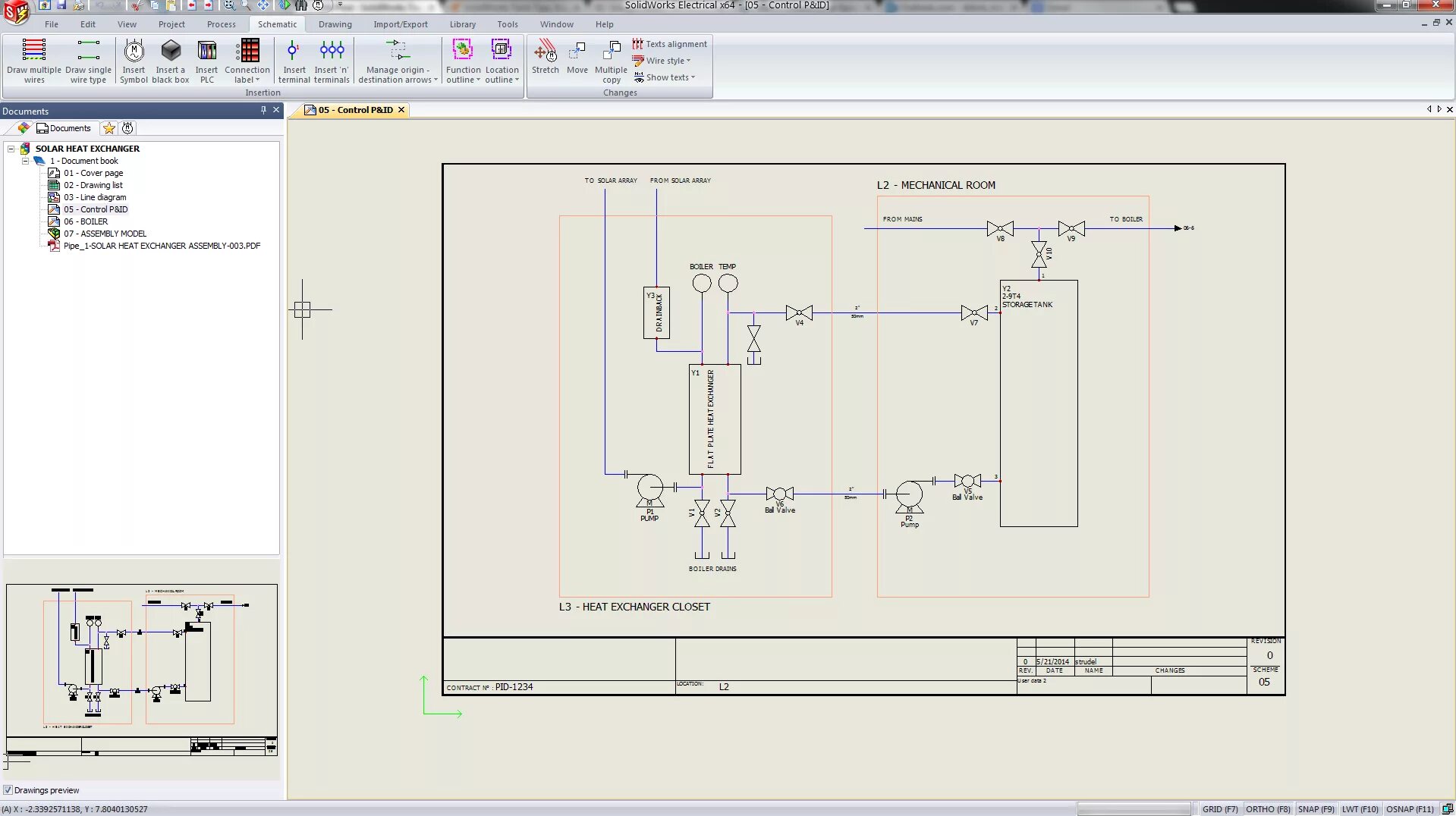Open the Process ribbon tab
The width and height of the screenshot is (1456, 816).
[x=222, y=24]
